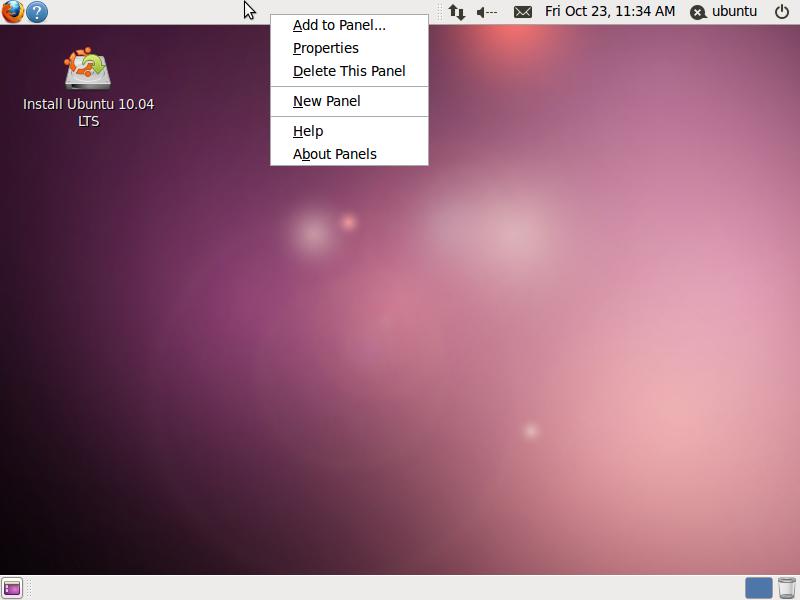Click the Show Desktop button in bottom panel
The width and height of the screenshot is (800, 600).
pyautogui.click(x=12, y=588)
